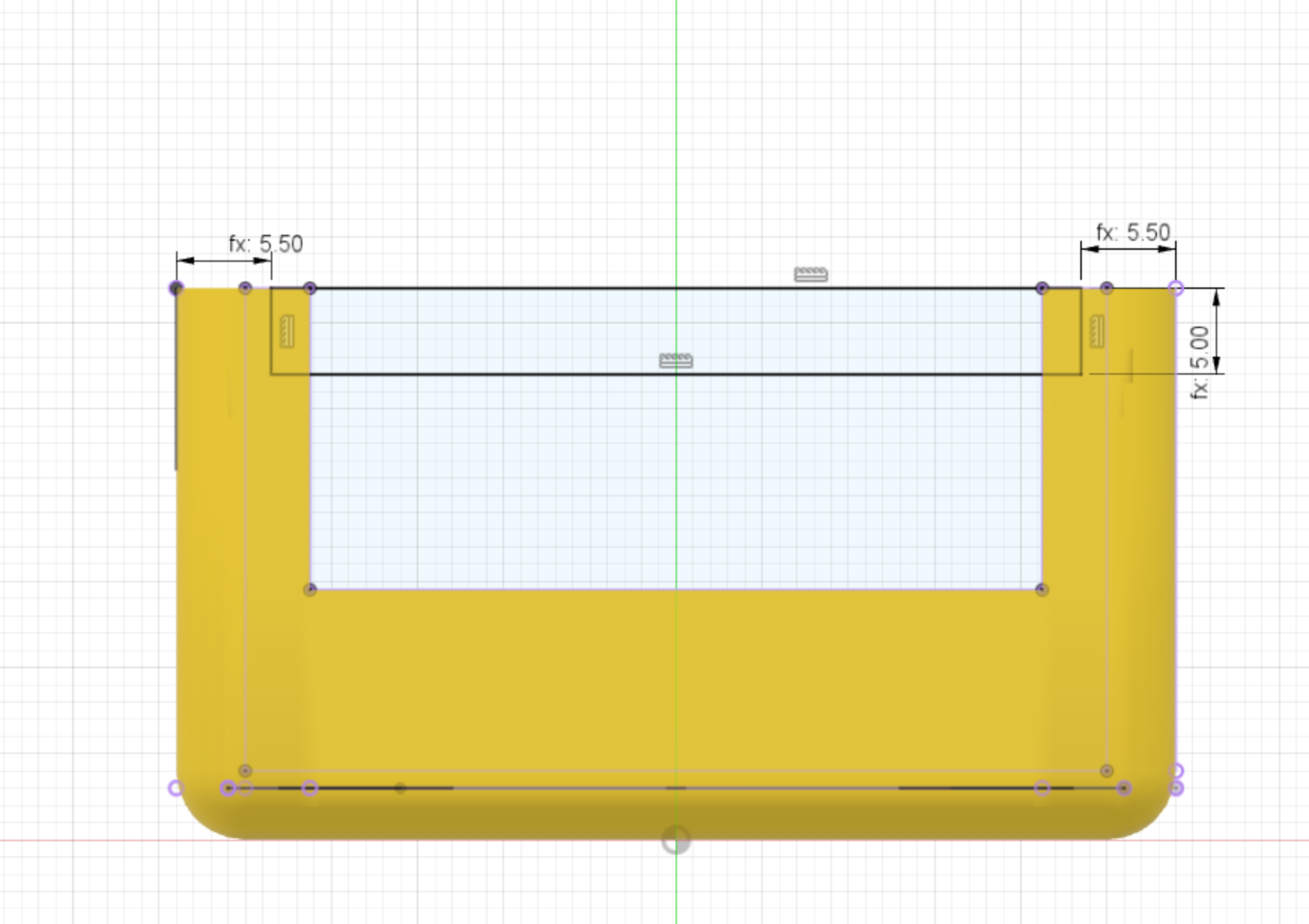Select the constraint glyph on the right short vertical line

click(x=1097, y=332)
